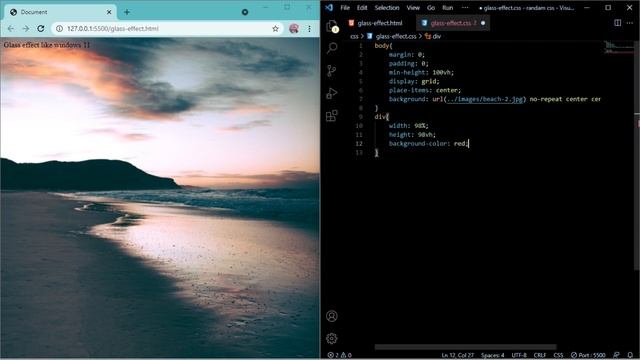Open the Go menu
The image size is (640, 360).
pos(431,8)
